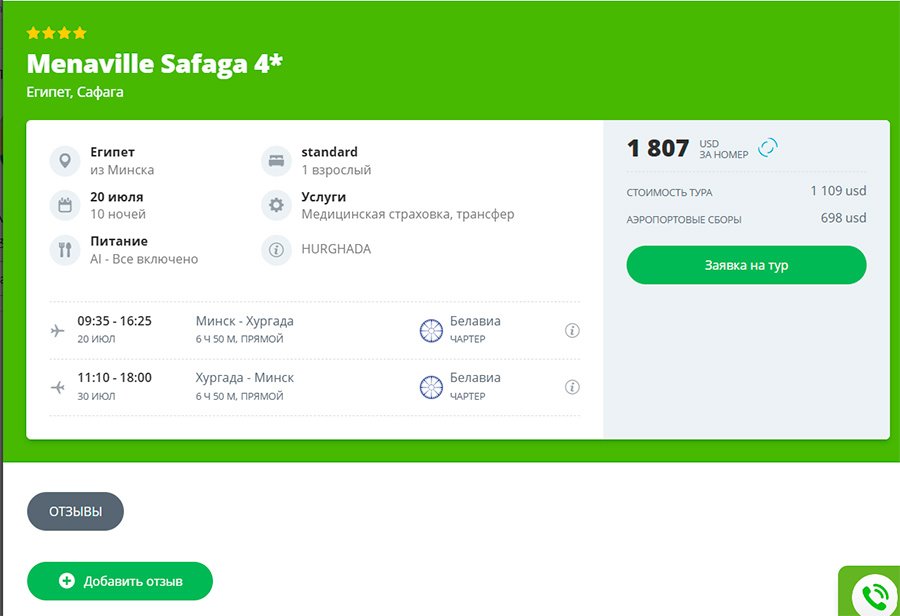Viewport: 900px width, 616px height.
Task: Click the return airplane icon at 11:10
Action: pyautogui.click(x=58, y=387)
